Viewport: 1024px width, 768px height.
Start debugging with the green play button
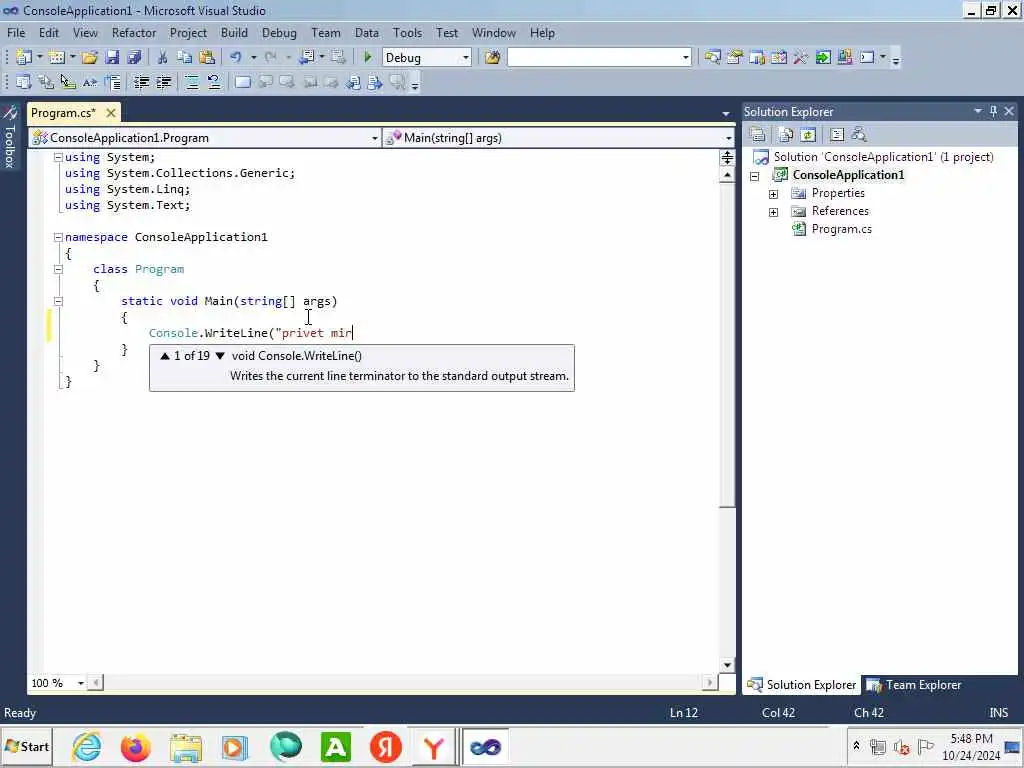tap(367, 57)
